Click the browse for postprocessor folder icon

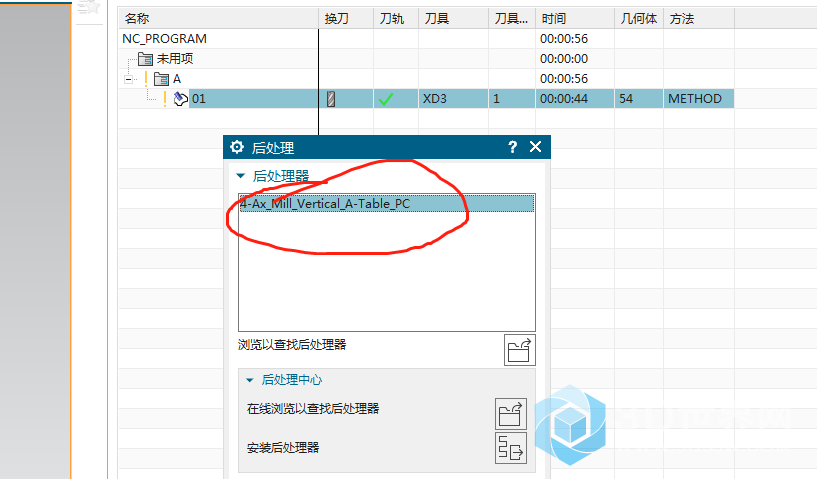tap(519, 350)
